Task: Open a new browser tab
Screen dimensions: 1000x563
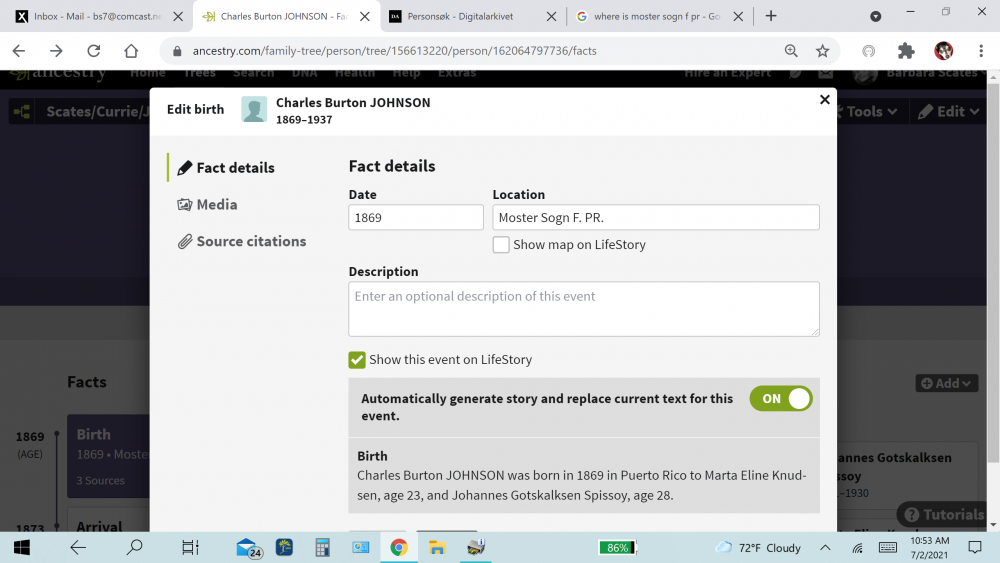Action: pyautogui.click(x=771, y=16)
